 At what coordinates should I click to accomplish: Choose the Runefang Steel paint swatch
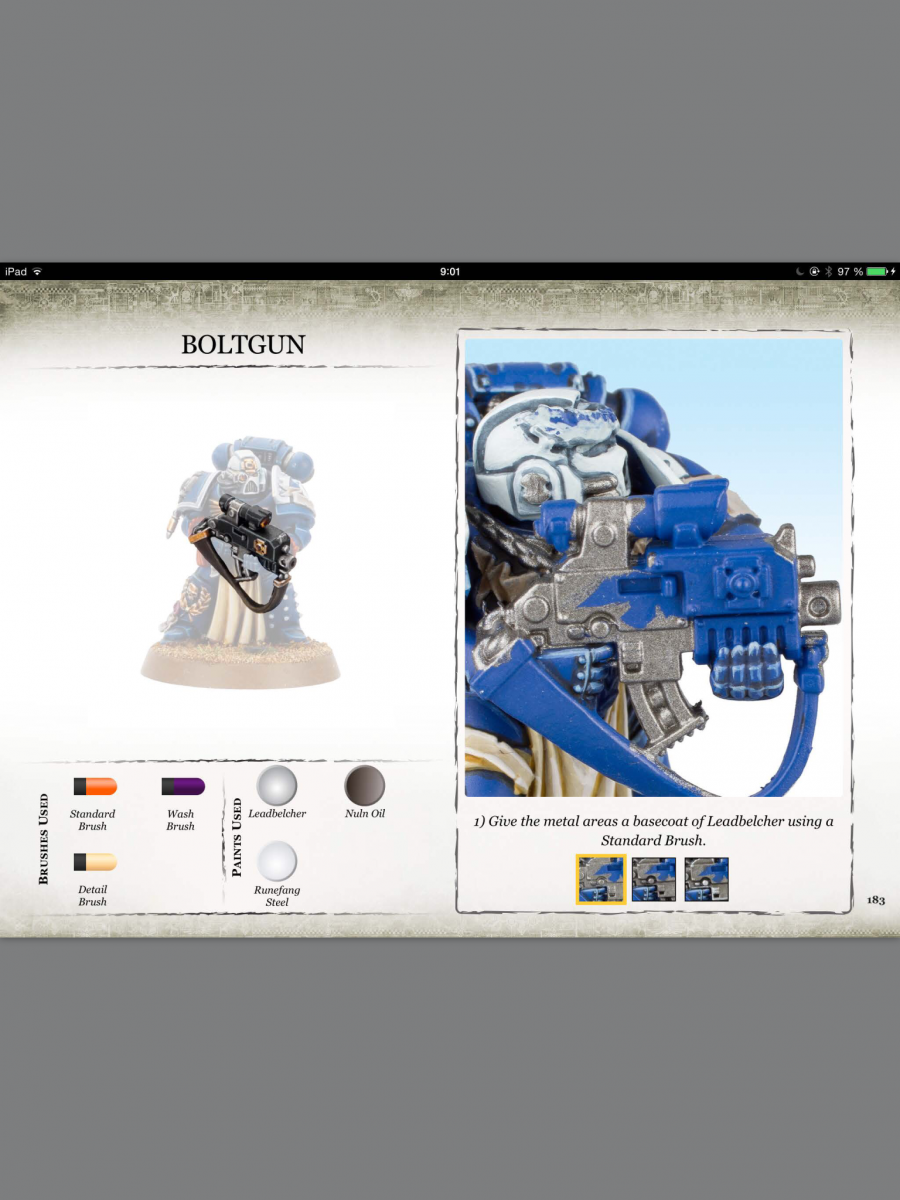tap(277, 861)
